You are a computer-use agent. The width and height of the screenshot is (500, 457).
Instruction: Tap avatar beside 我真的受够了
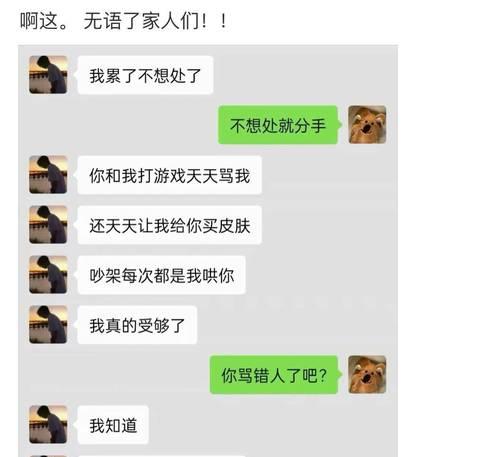(x=48, y=325)
